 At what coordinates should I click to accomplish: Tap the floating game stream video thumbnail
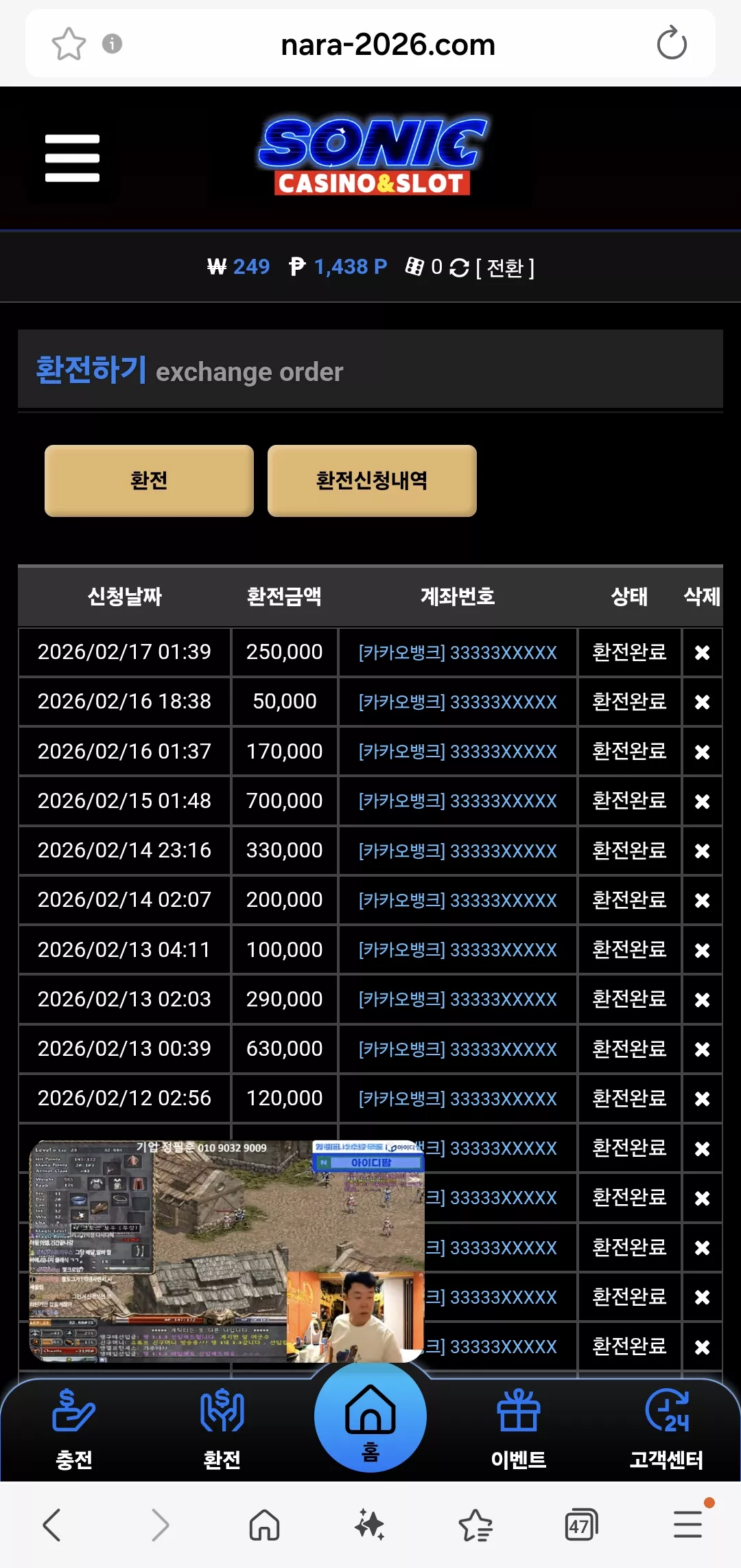(227, 1252)
